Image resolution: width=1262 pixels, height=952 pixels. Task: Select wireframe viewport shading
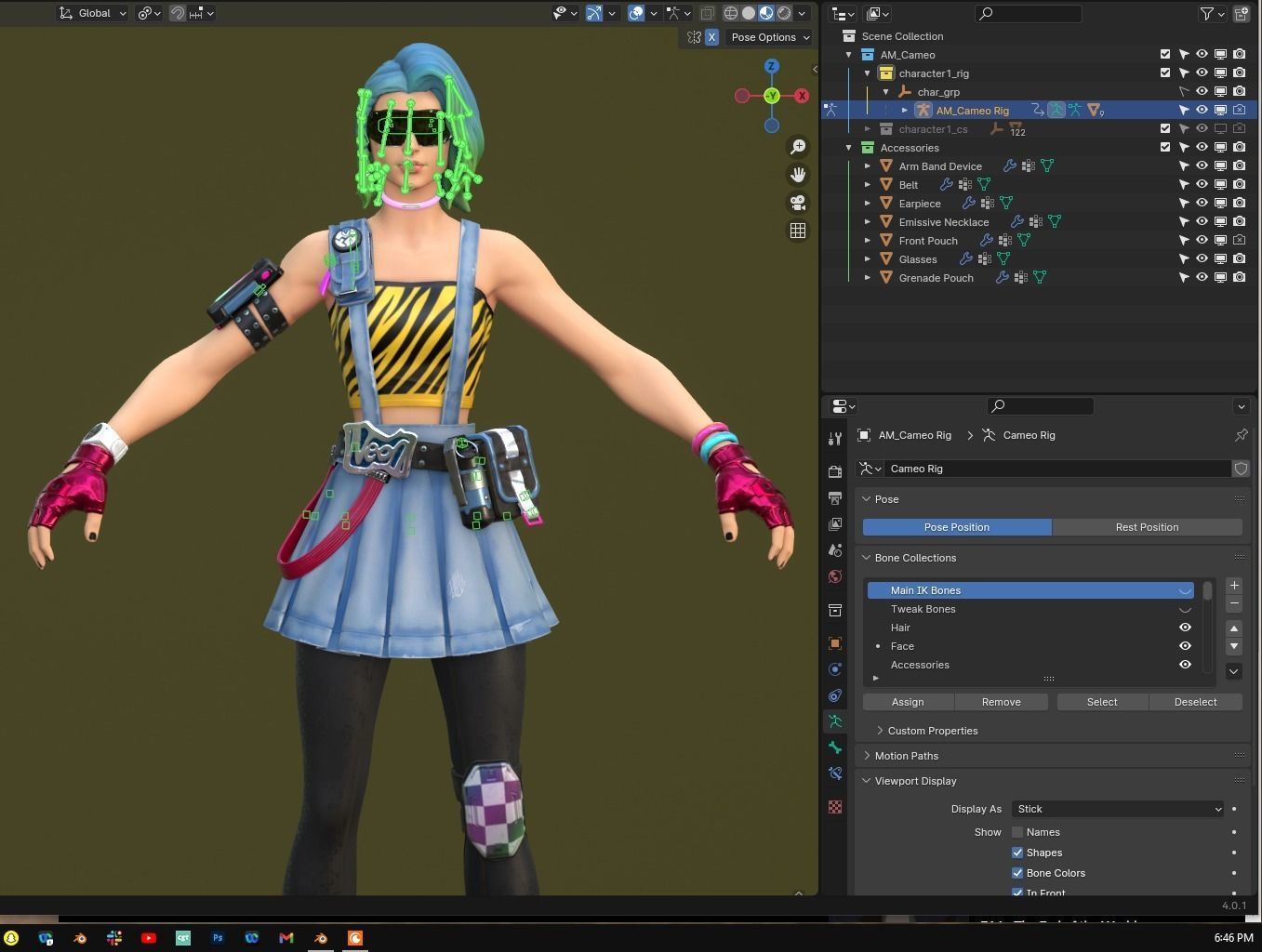(x=731, y=13)
